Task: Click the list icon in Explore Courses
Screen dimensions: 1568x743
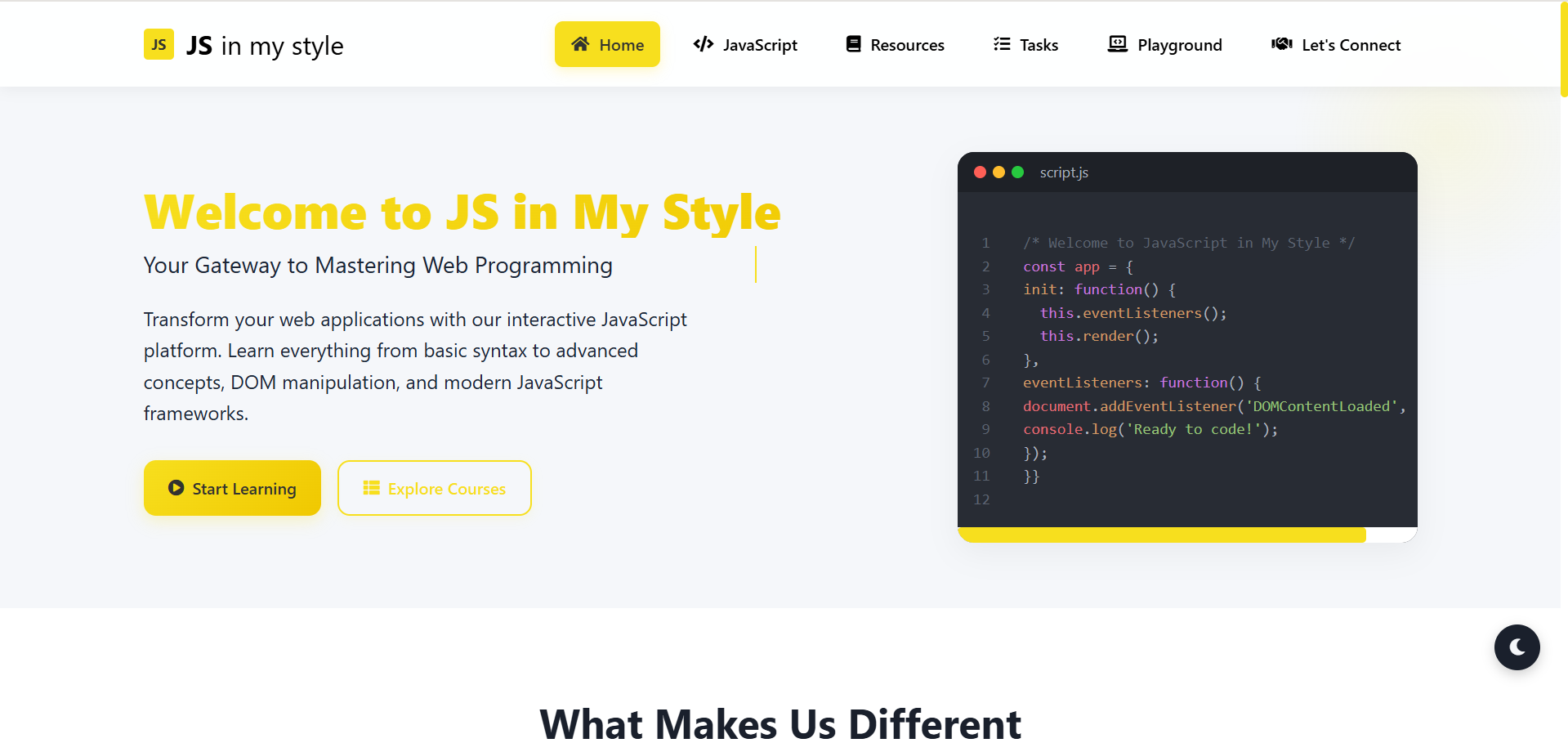Action: (371, 488)
